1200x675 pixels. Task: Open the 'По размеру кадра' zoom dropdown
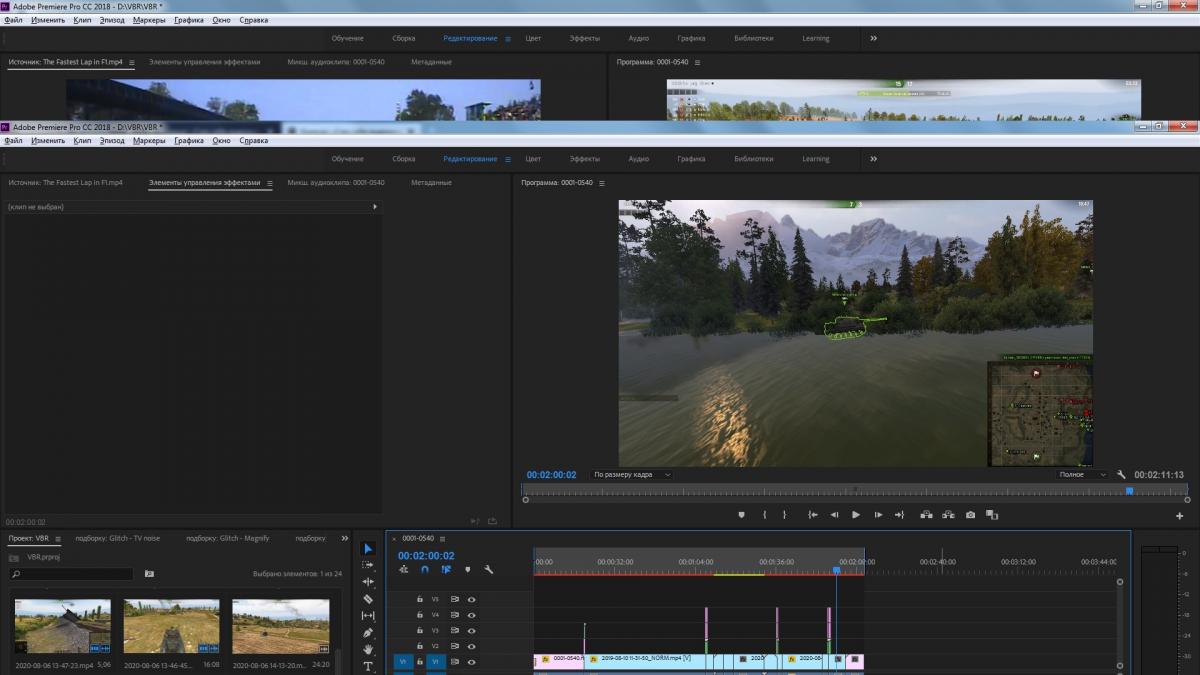pyautogui.click(x=631, y=475)
